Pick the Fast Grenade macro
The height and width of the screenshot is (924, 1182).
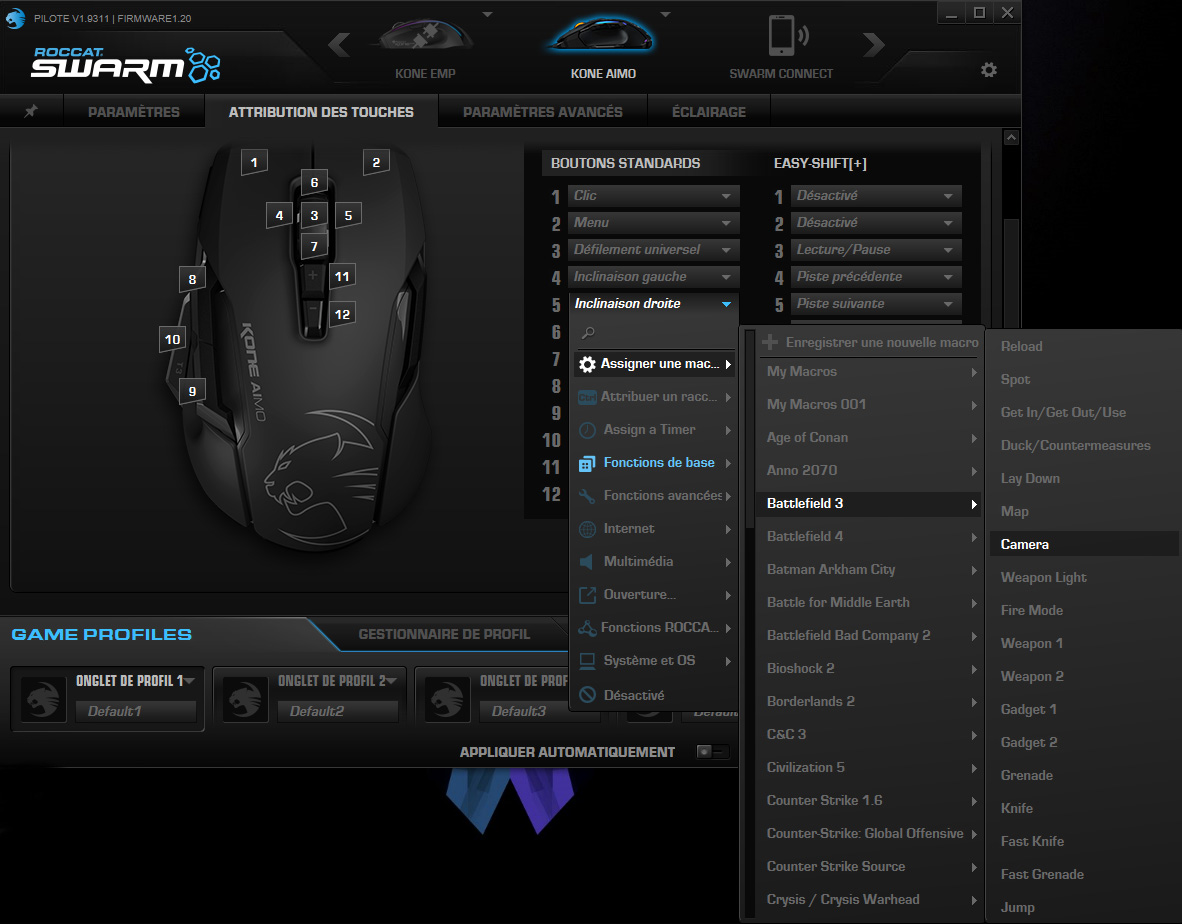pos(1084,874)
